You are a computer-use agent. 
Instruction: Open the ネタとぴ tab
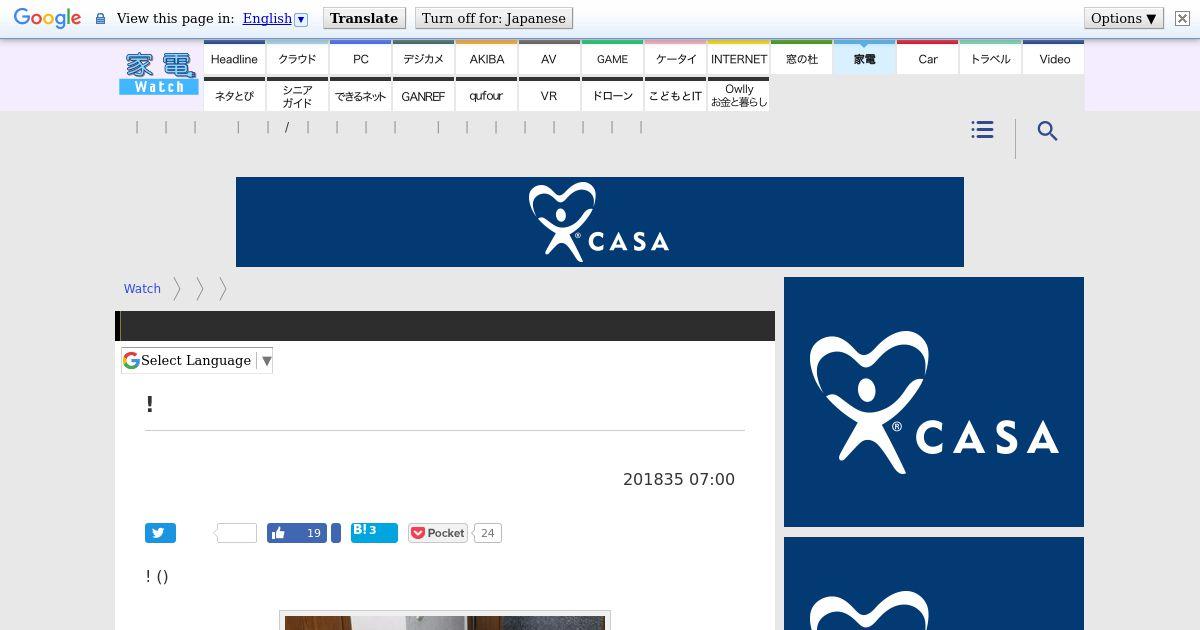point(234,95)
